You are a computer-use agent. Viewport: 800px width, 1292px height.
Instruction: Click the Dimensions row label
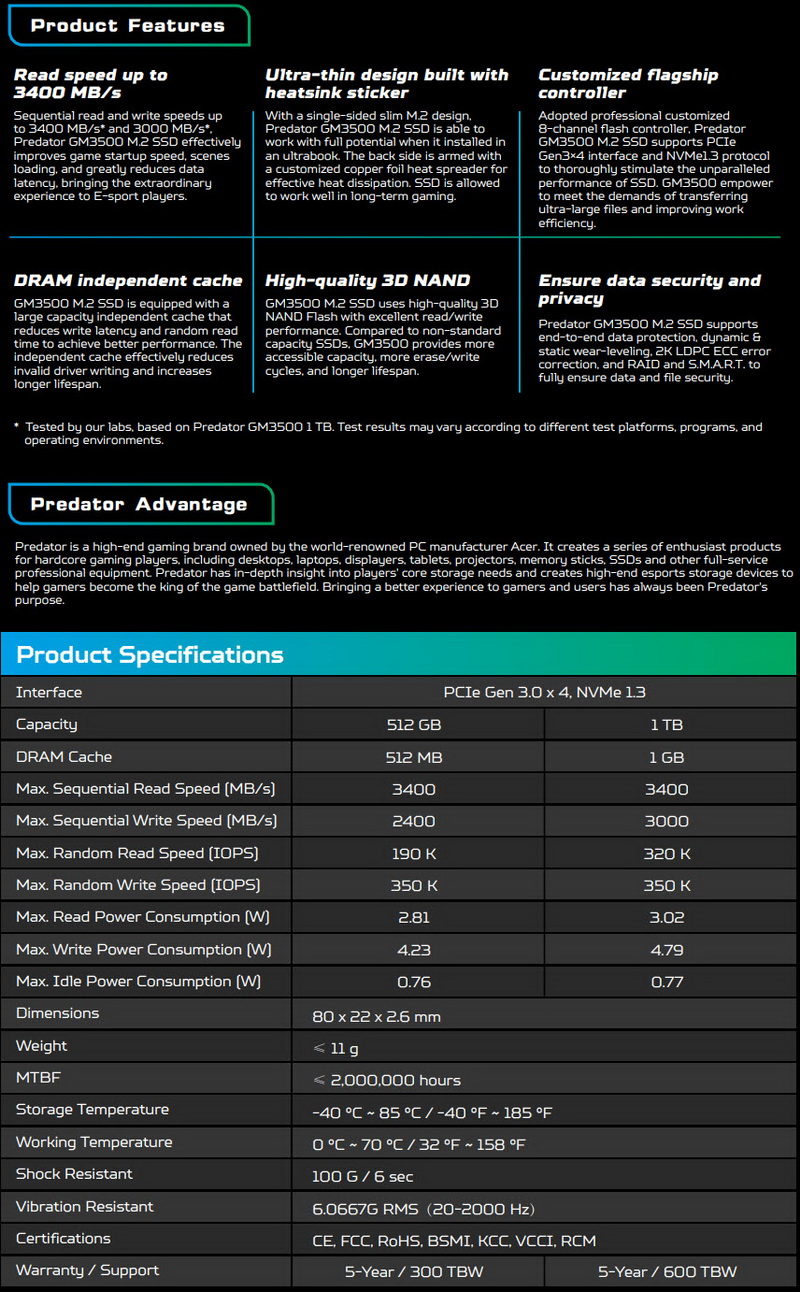click(57, 1013)
